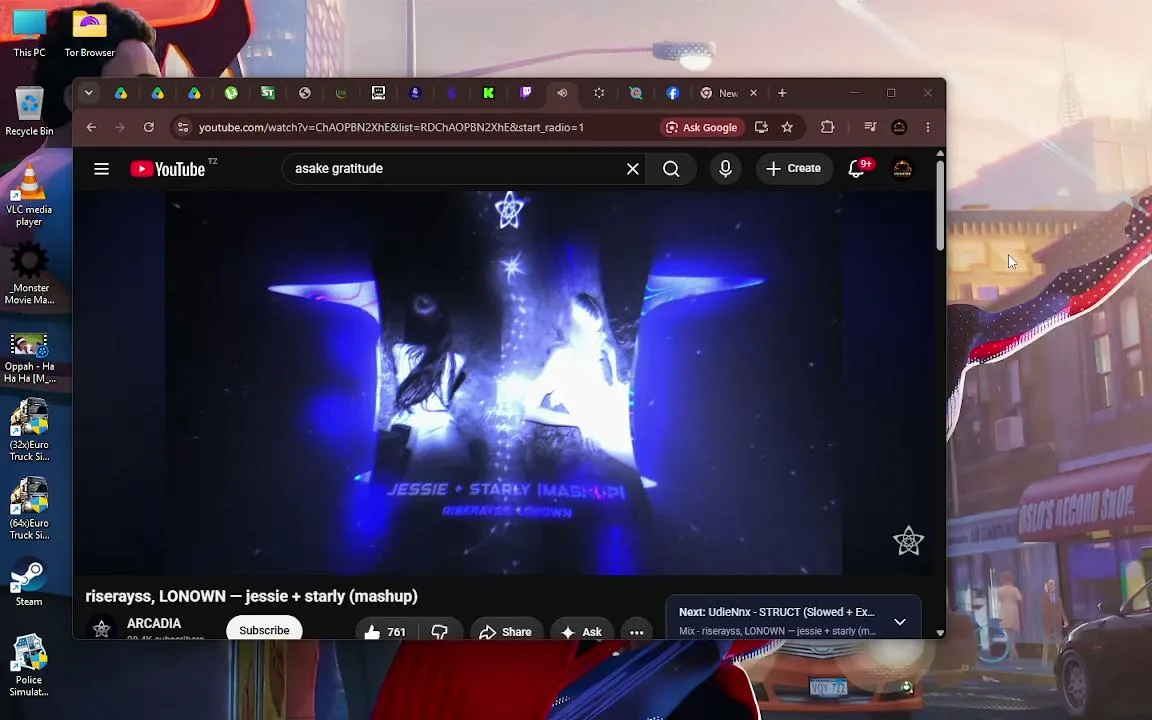Select Tor Browser desktop icon

pos(90,33)
